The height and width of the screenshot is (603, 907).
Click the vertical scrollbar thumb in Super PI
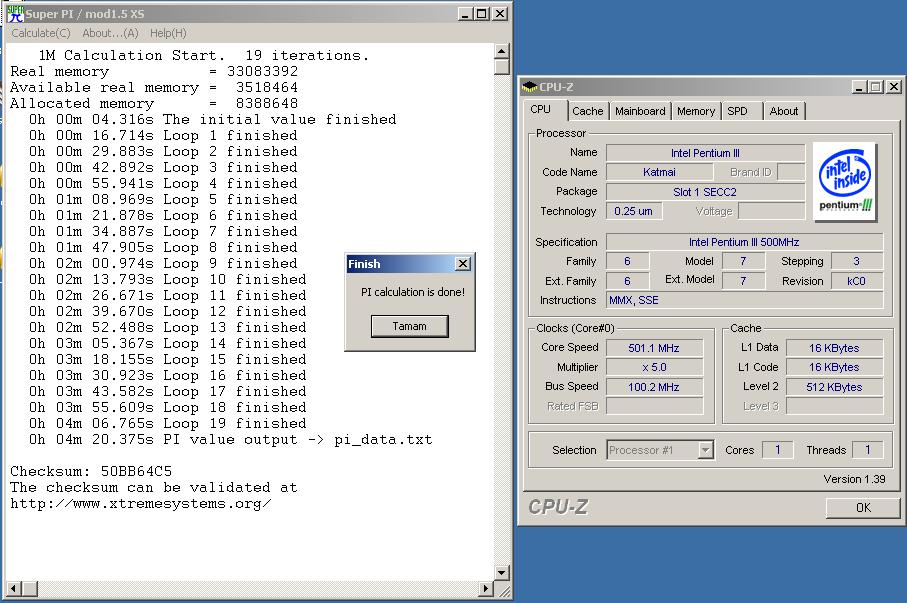(501, 67)
